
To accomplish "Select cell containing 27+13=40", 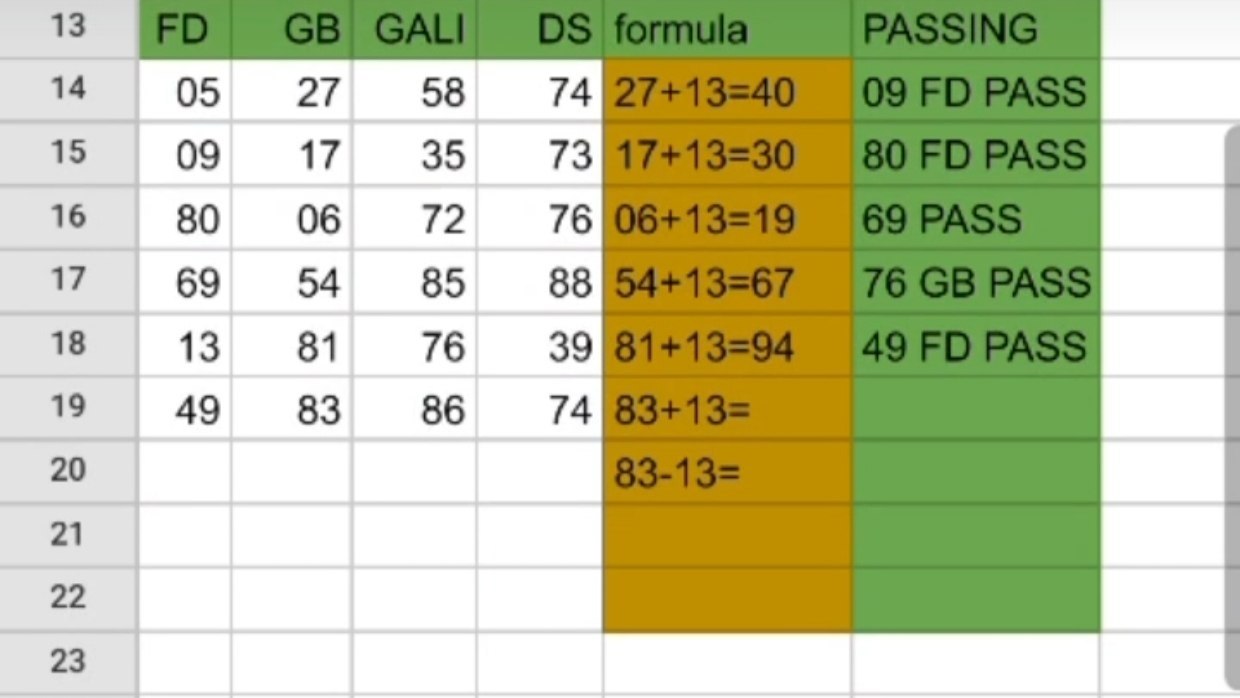I will coord(728,91).
